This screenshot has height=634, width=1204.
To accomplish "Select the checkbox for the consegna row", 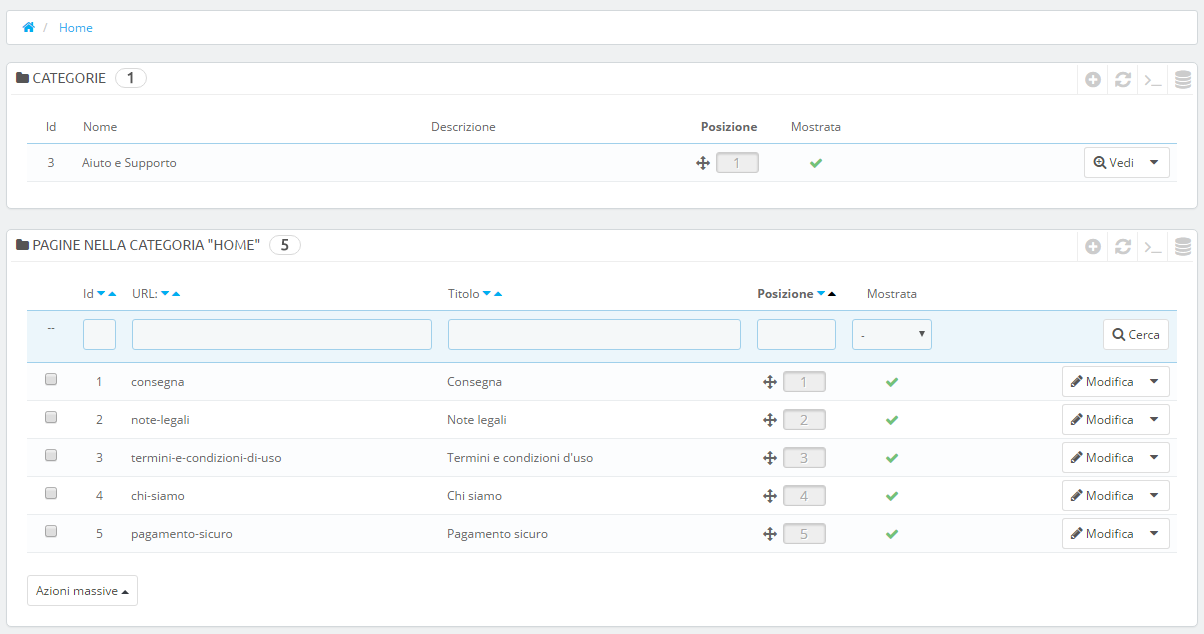I will pos(51,379).
